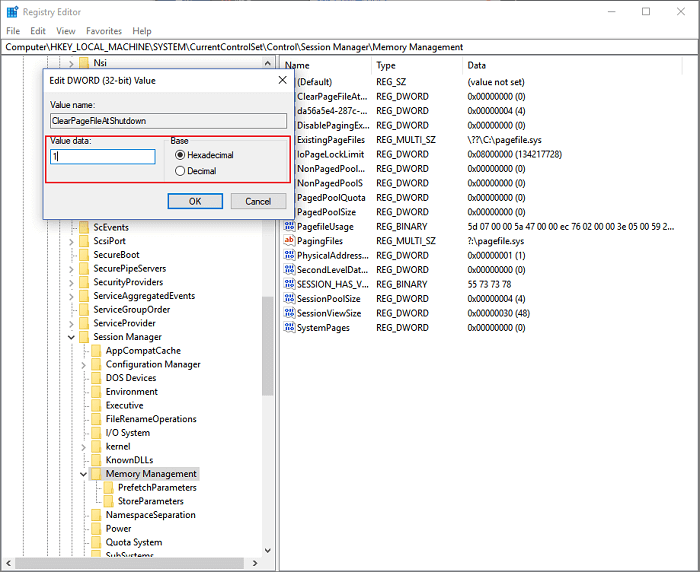Open the View menu
Viewport: 700px width, 572px height.
click(x=66, y=31)
